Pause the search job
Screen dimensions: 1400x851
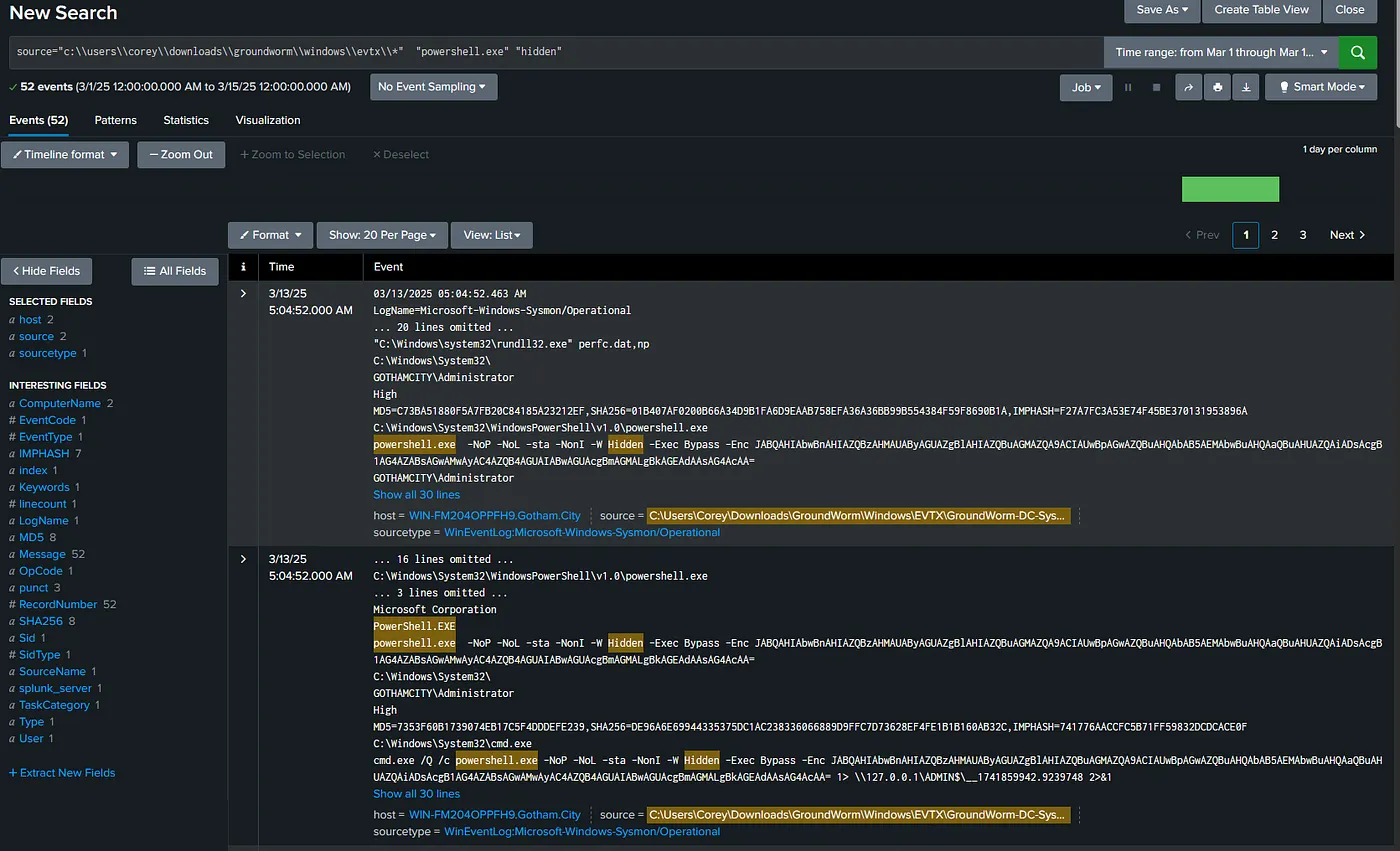[x=1128, y=87]
